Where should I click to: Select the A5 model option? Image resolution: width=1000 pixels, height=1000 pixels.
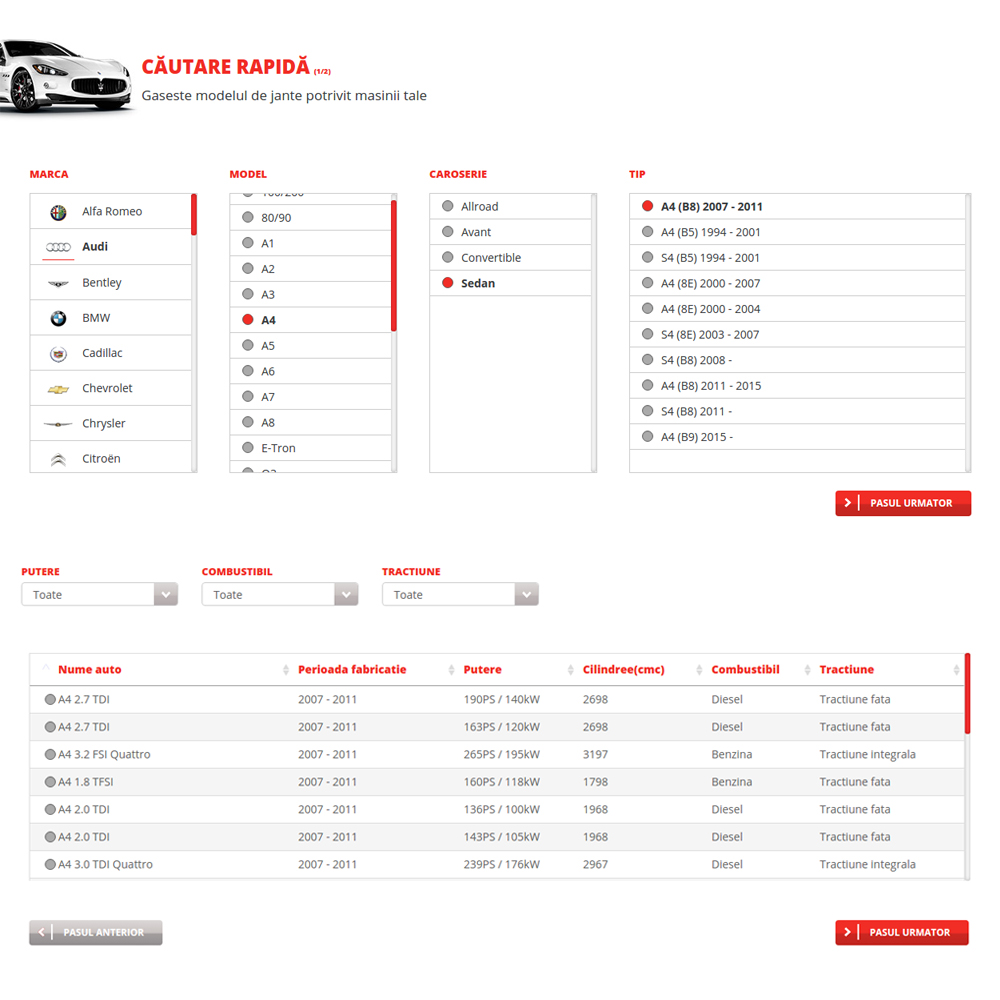click(x=310, y=346)
